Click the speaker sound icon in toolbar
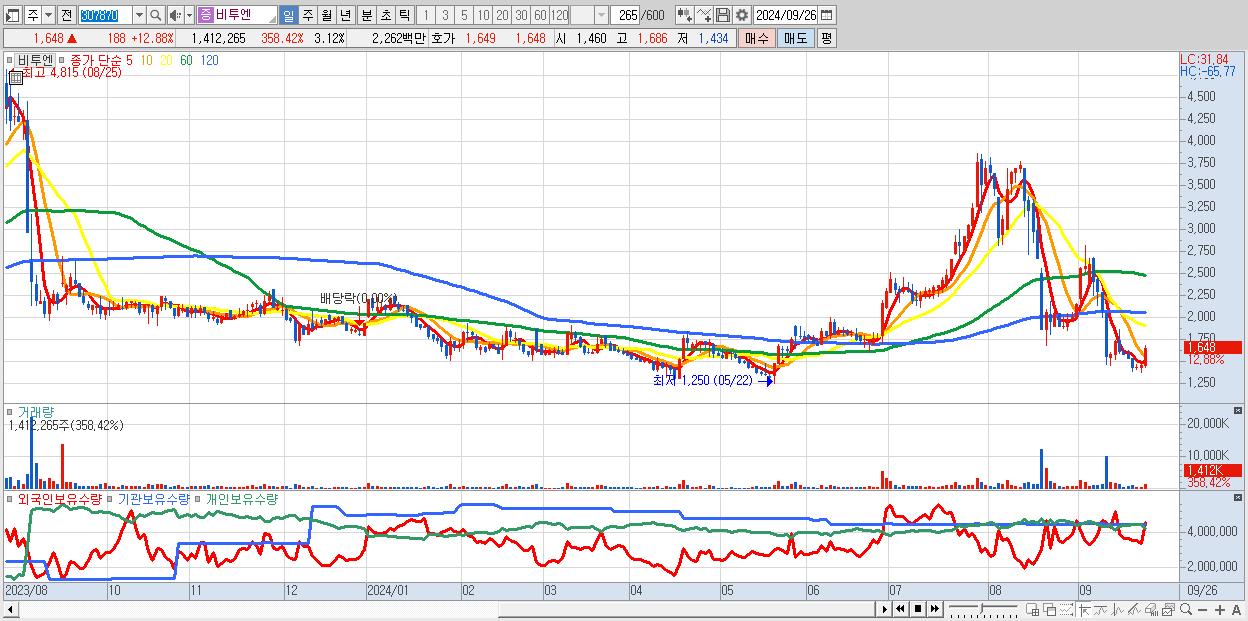Viewport: 1248px width, 621px height. [x=174, y=15]
